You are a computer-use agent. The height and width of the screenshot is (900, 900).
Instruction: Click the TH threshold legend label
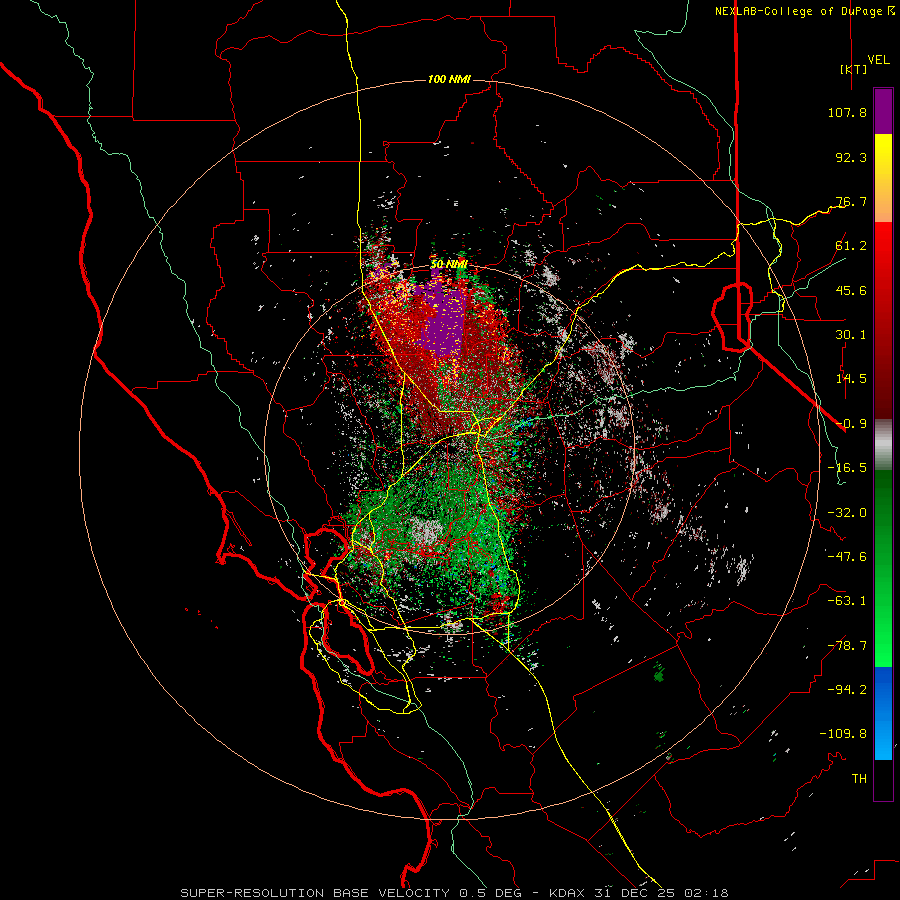point(859,779)
